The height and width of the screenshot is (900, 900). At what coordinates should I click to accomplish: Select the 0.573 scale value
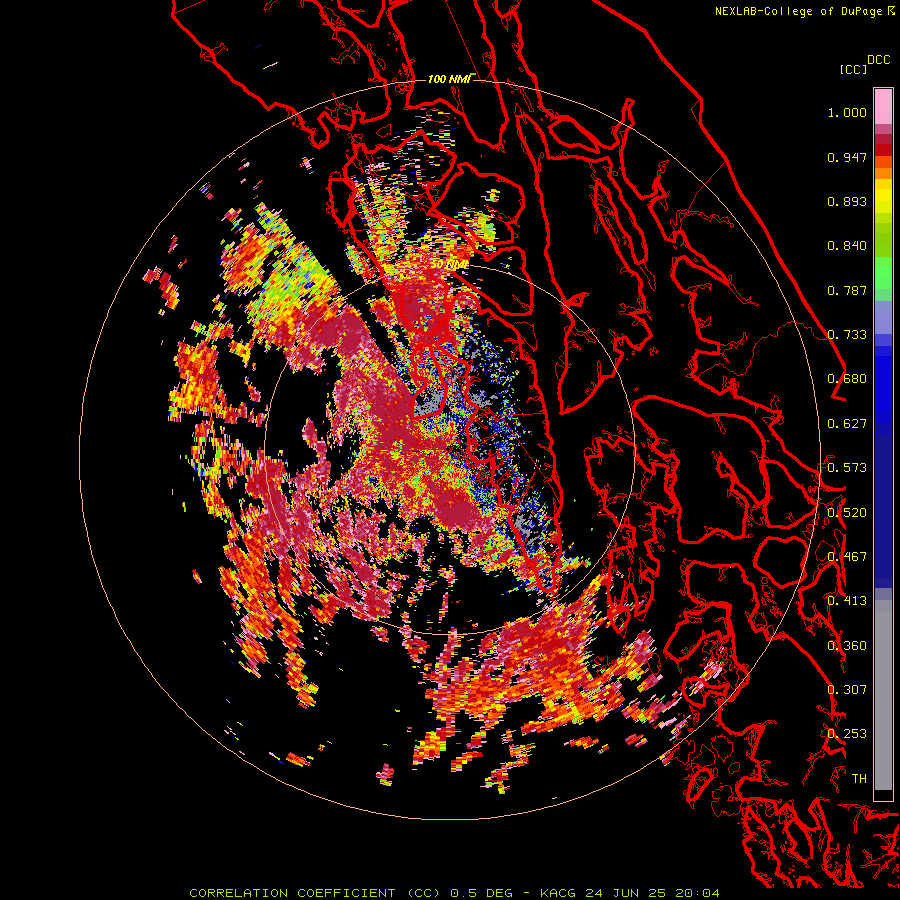pos(847,468)
